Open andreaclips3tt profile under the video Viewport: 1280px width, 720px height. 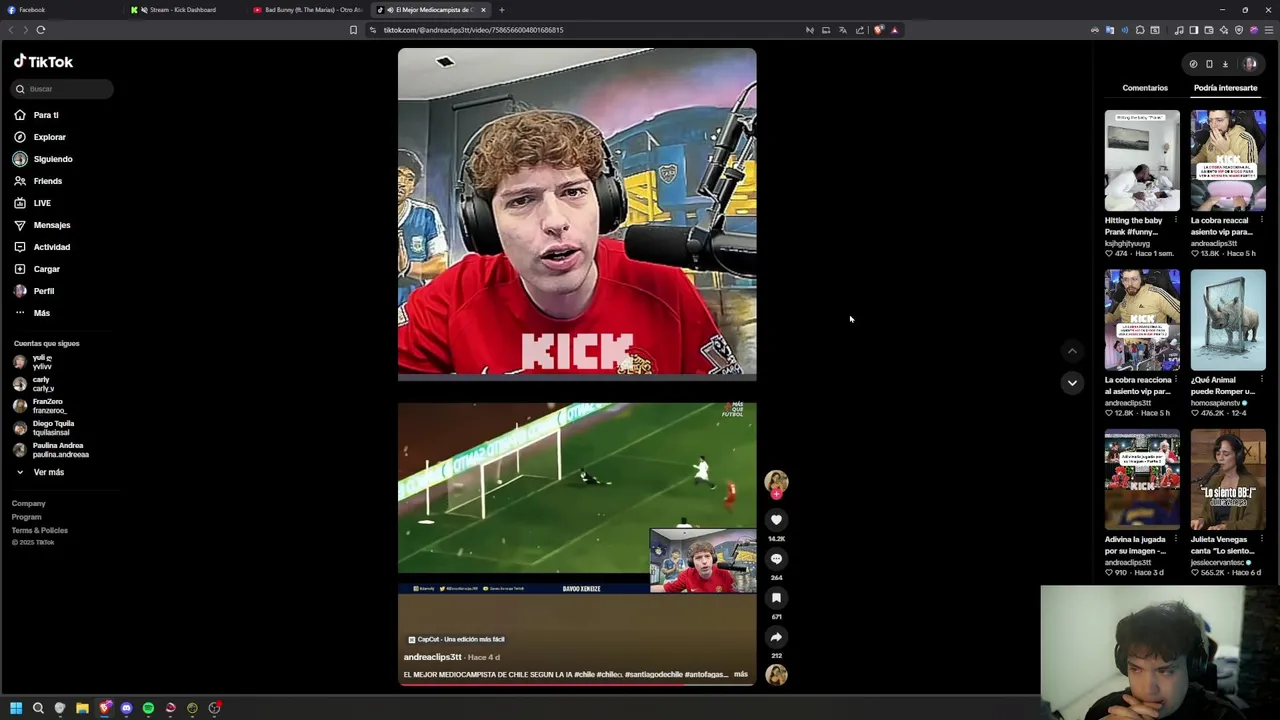[432, 657]
